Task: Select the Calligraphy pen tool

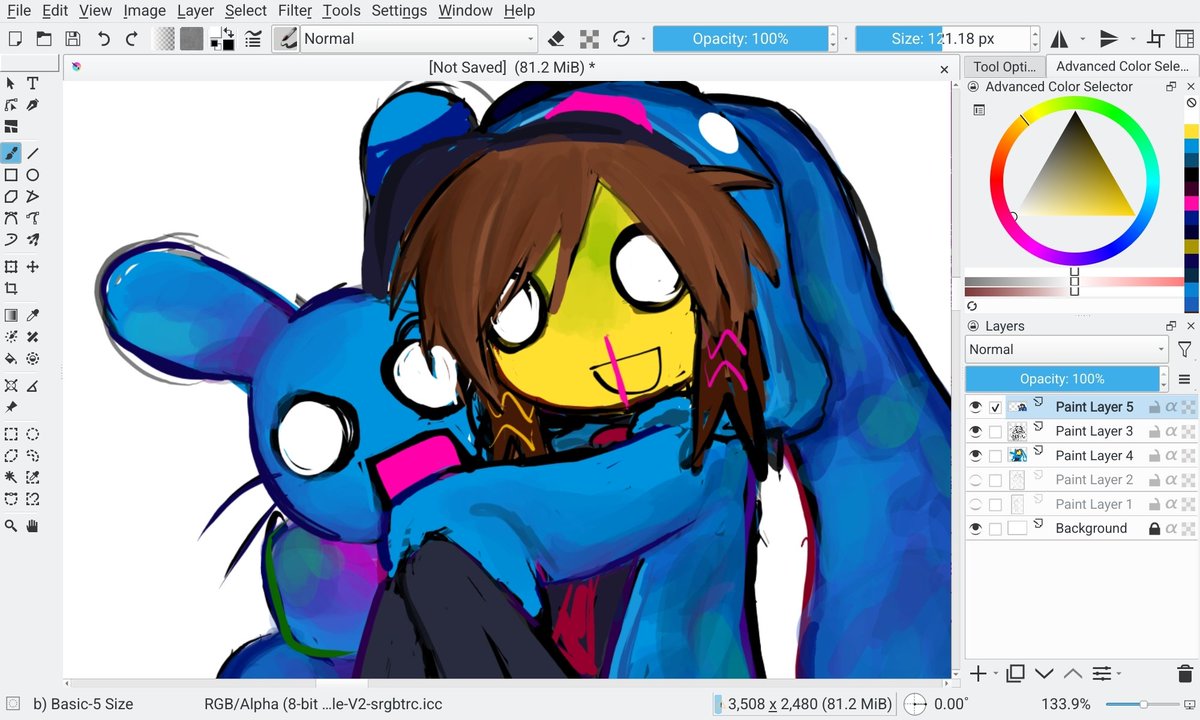Action: click(33, 105)
